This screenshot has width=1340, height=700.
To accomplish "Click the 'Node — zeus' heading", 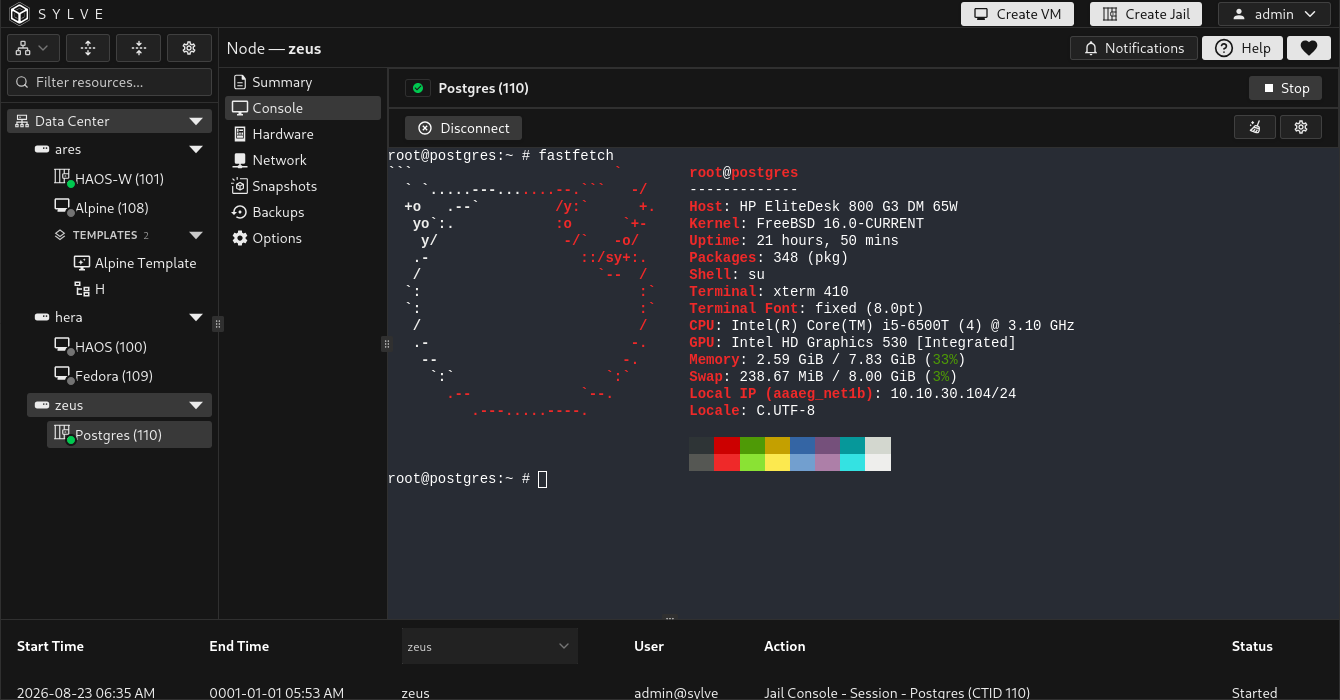I will point(274,48).
